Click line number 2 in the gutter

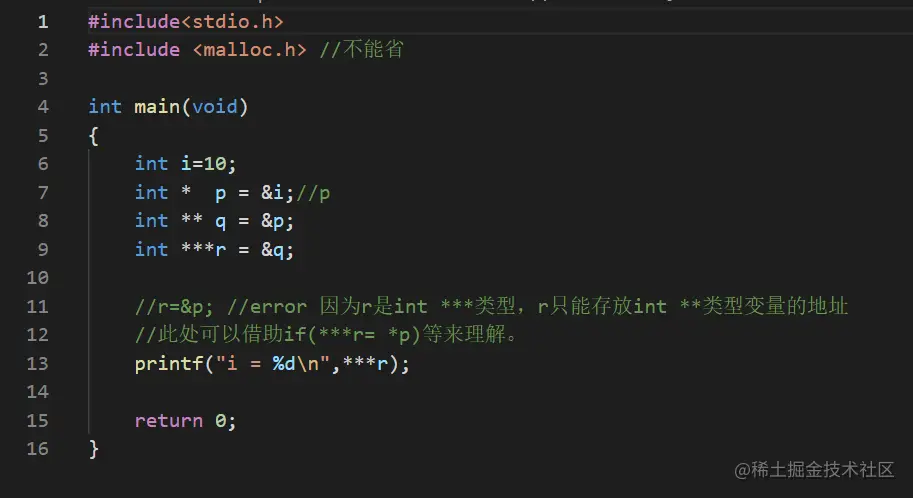[43, 50]
